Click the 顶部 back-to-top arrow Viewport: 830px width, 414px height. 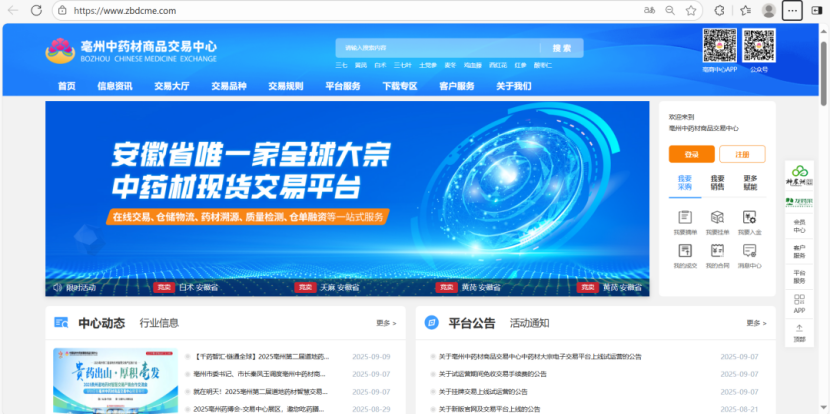point(799,333)
